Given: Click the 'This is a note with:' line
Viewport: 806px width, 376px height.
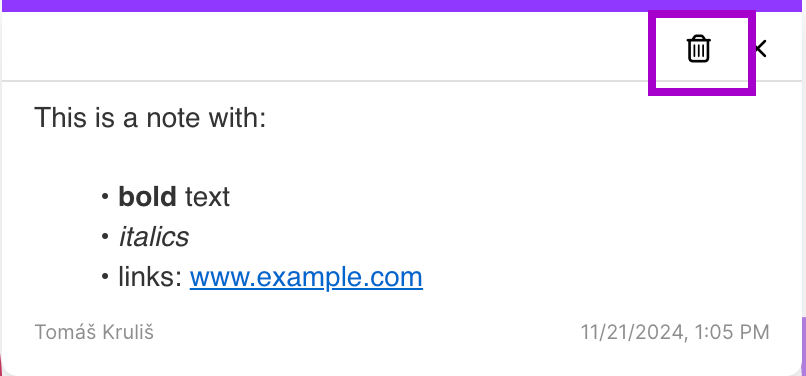Looking at the screenshot, I should click(x=150, y=118).
